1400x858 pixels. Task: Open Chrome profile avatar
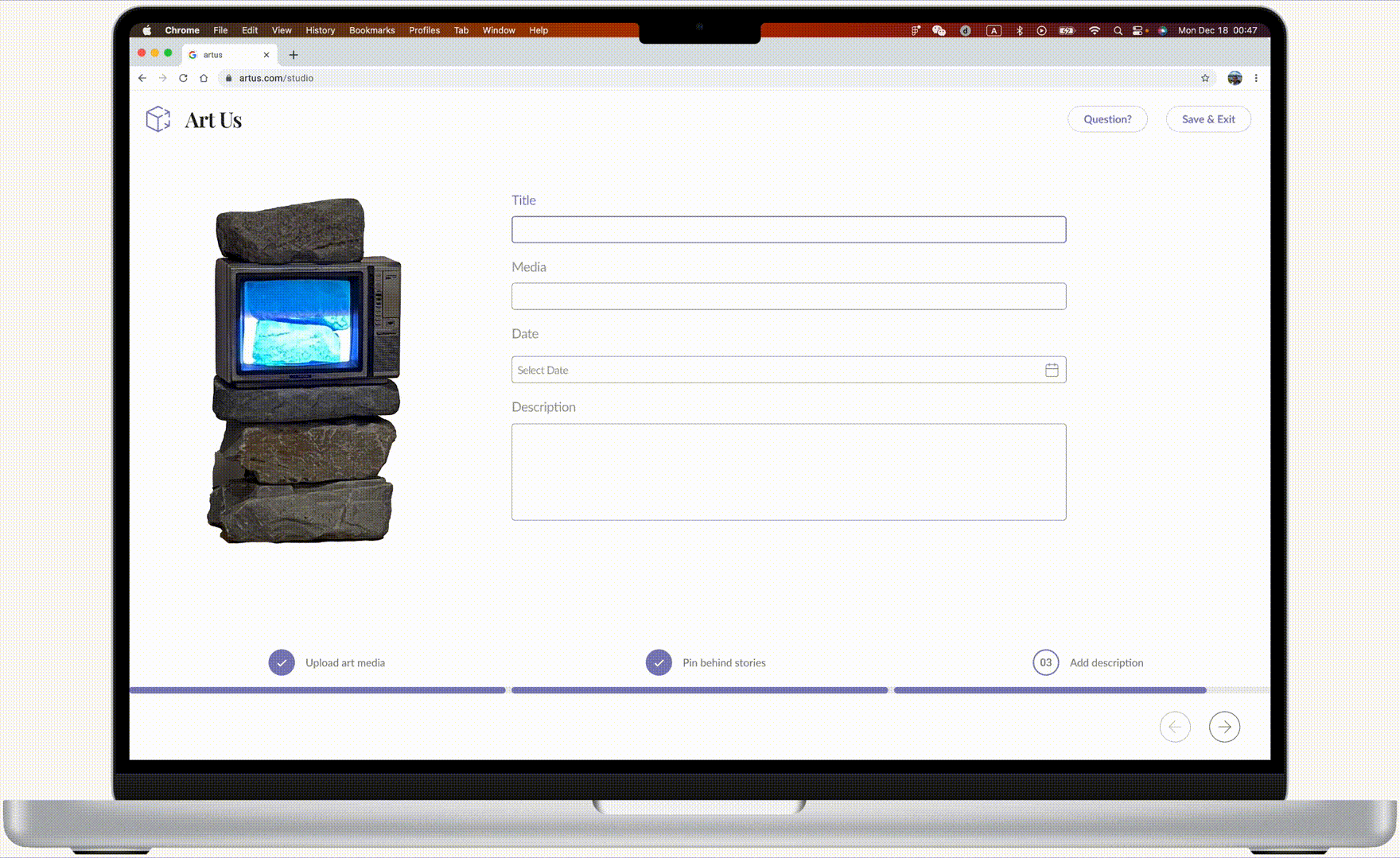[x=1235, y=78]
